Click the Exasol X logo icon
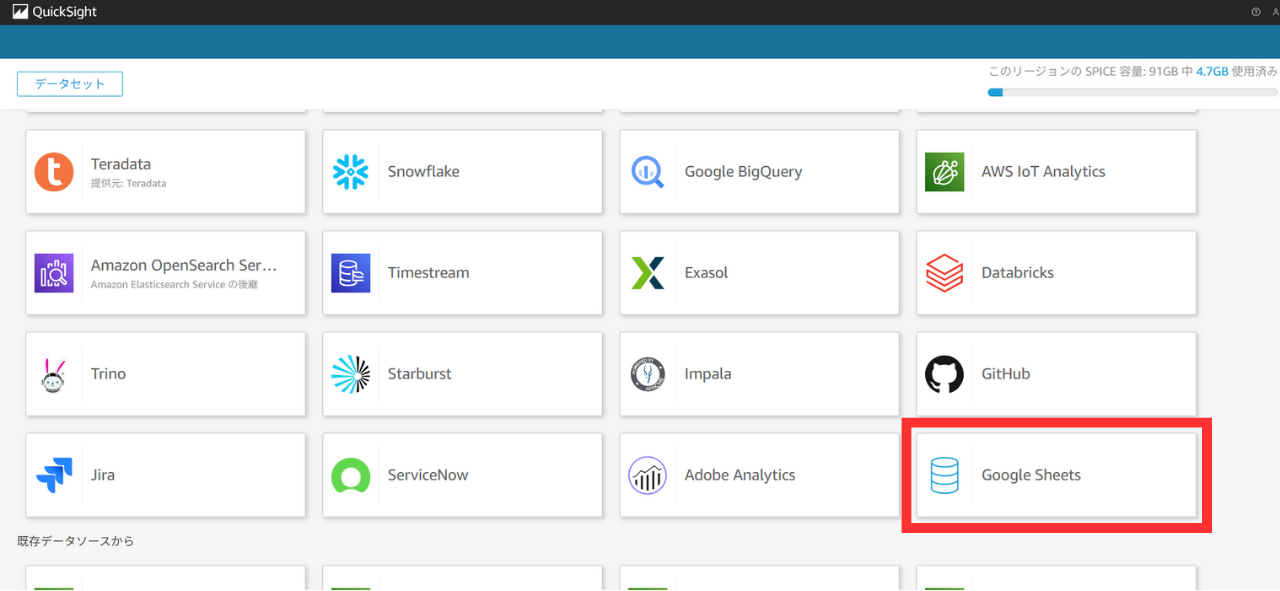The height and width of the screenshot is (591, 1280). coord(648,273)
